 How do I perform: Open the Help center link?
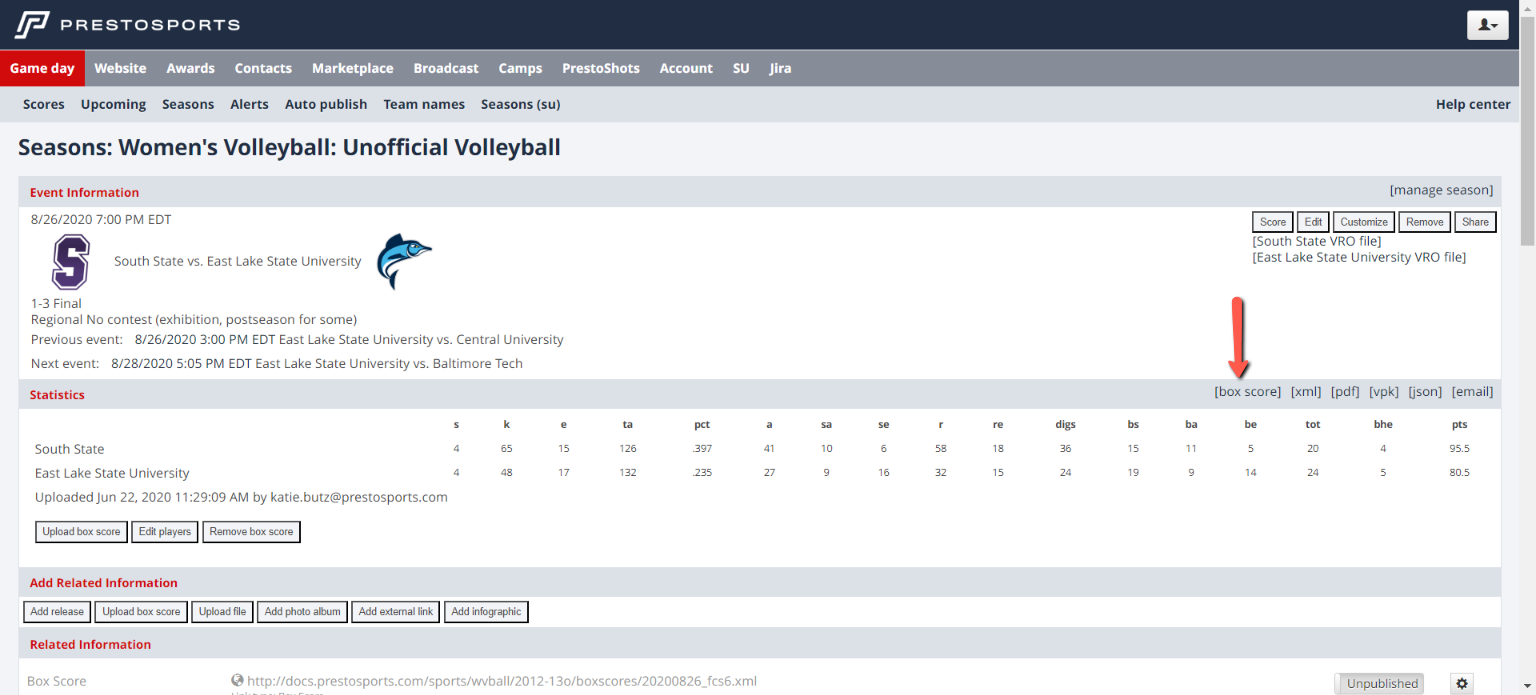pos(1473,104)
